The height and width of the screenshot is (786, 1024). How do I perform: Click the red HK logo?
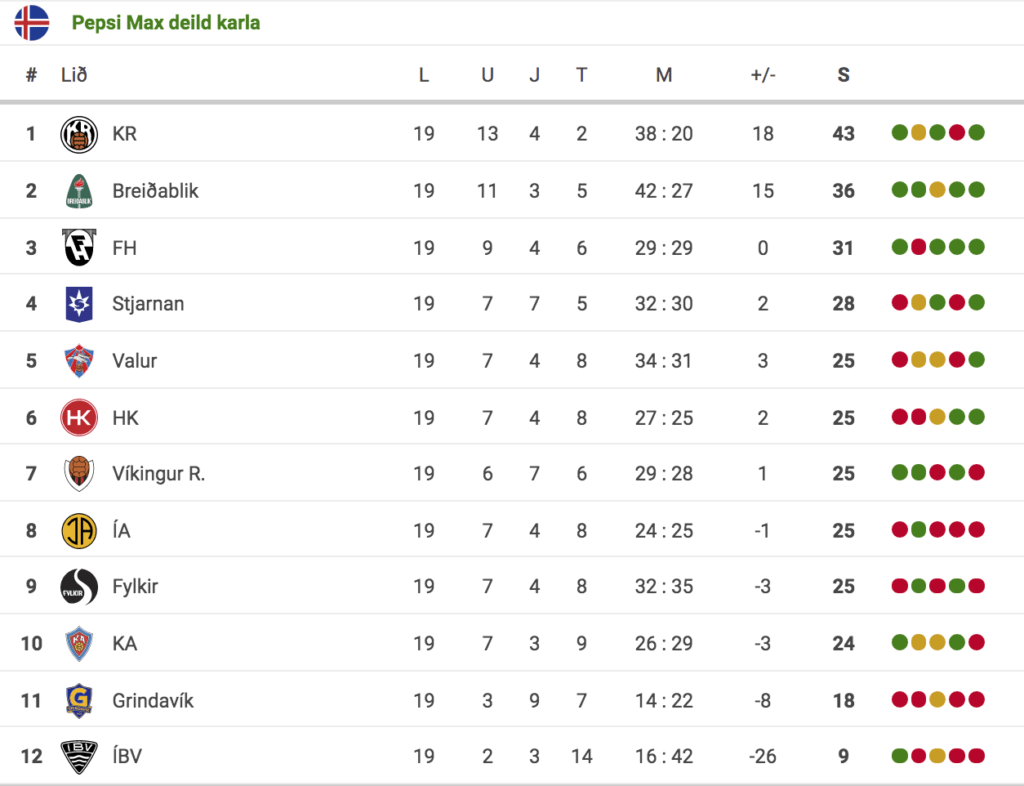(79, 418)
